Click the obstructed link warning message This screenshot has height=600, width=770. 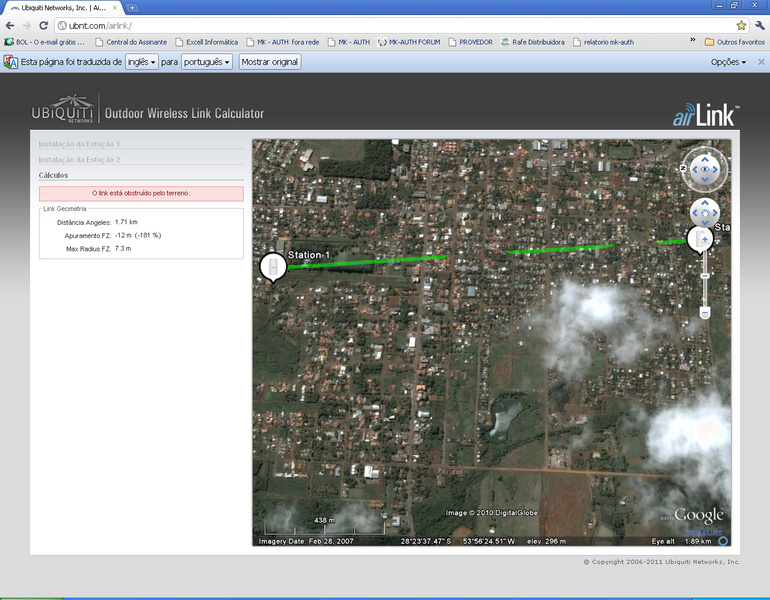pyautogui.click(x=141, y=193)
